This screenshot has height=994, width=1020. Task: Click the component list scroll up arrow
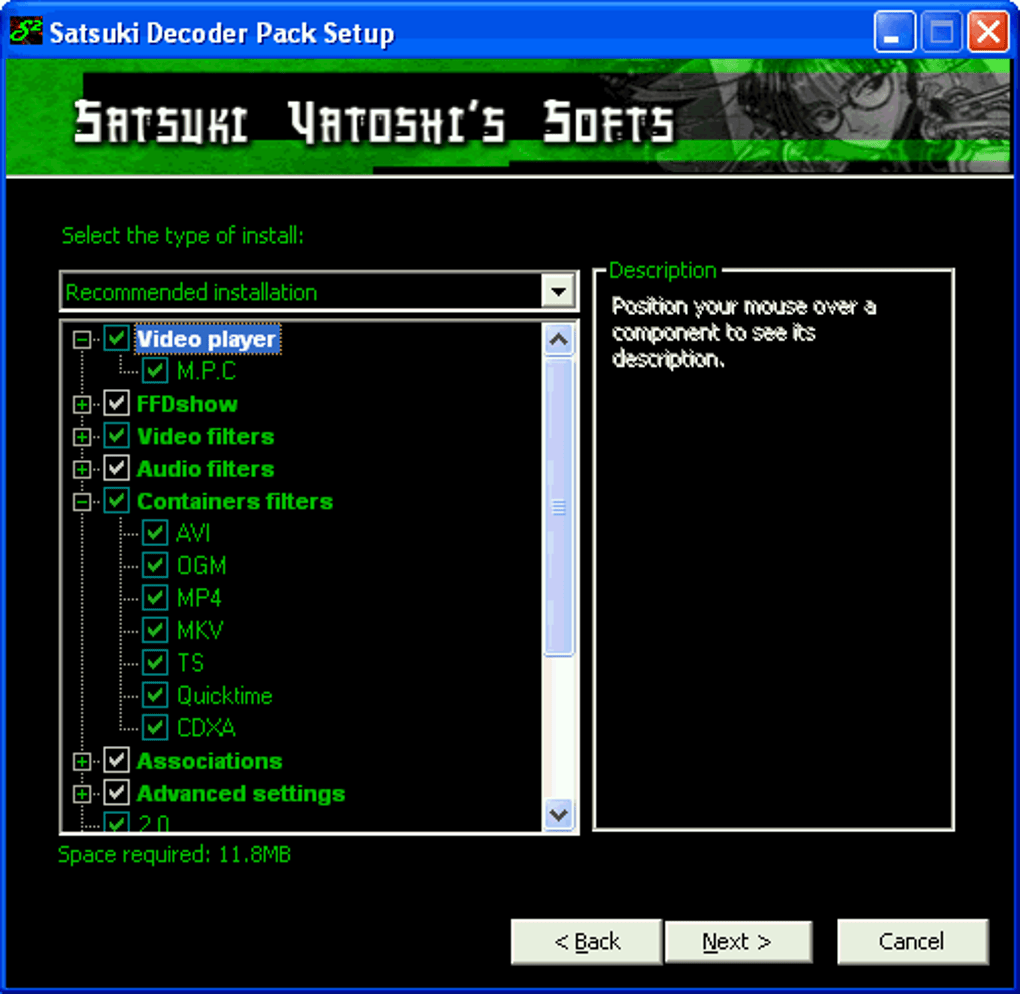pos(559,340)
